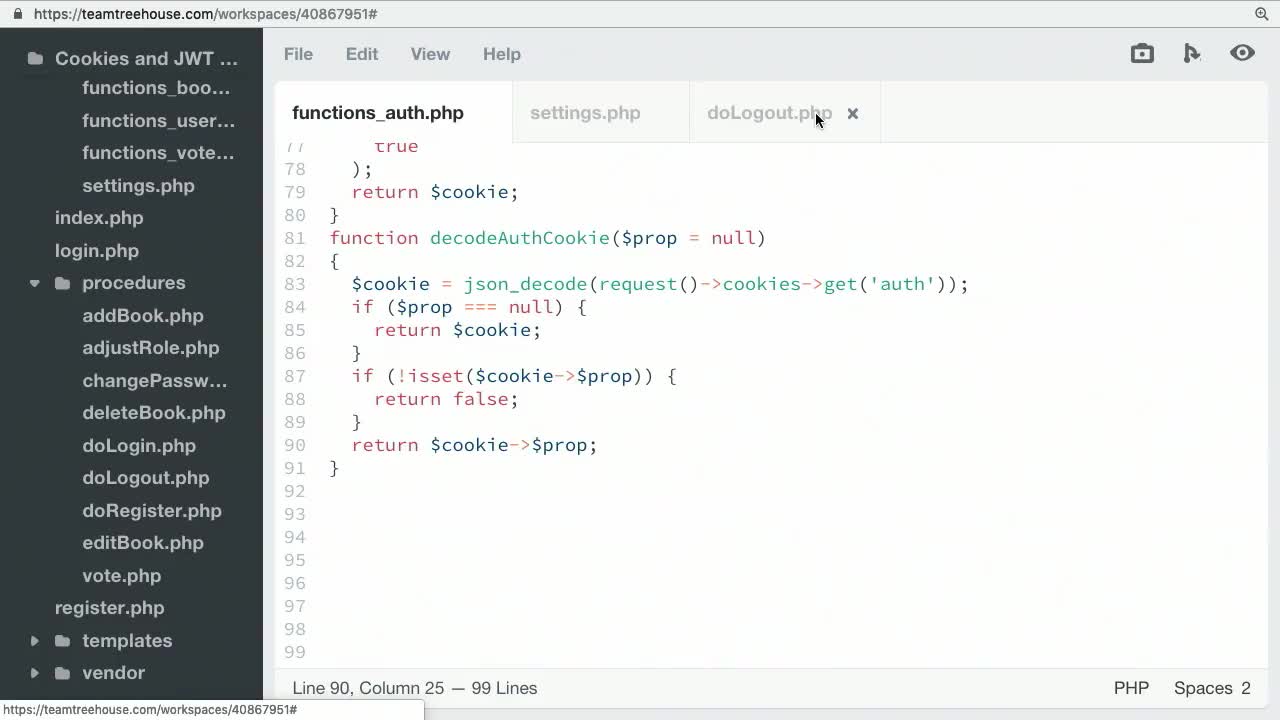Collapse the procedures folder
The width and height of the screenshot is (1280, 720).
click(35, 283)
